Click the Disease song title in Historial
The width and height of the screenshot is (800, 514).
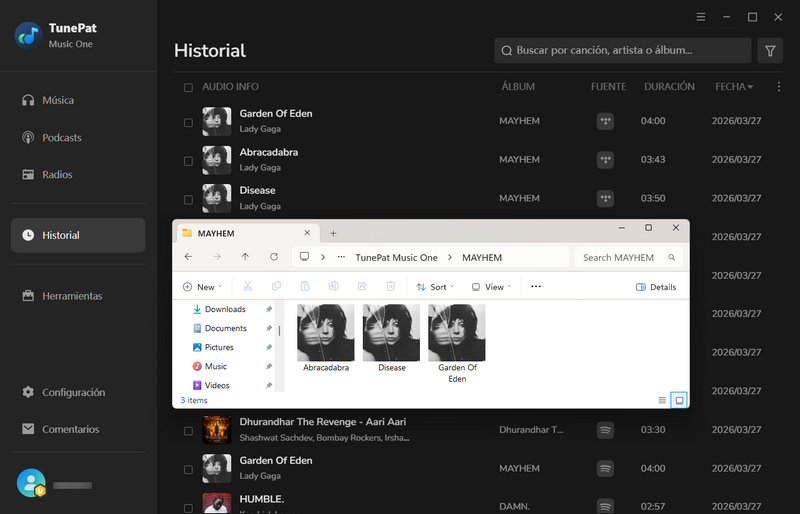258,190
